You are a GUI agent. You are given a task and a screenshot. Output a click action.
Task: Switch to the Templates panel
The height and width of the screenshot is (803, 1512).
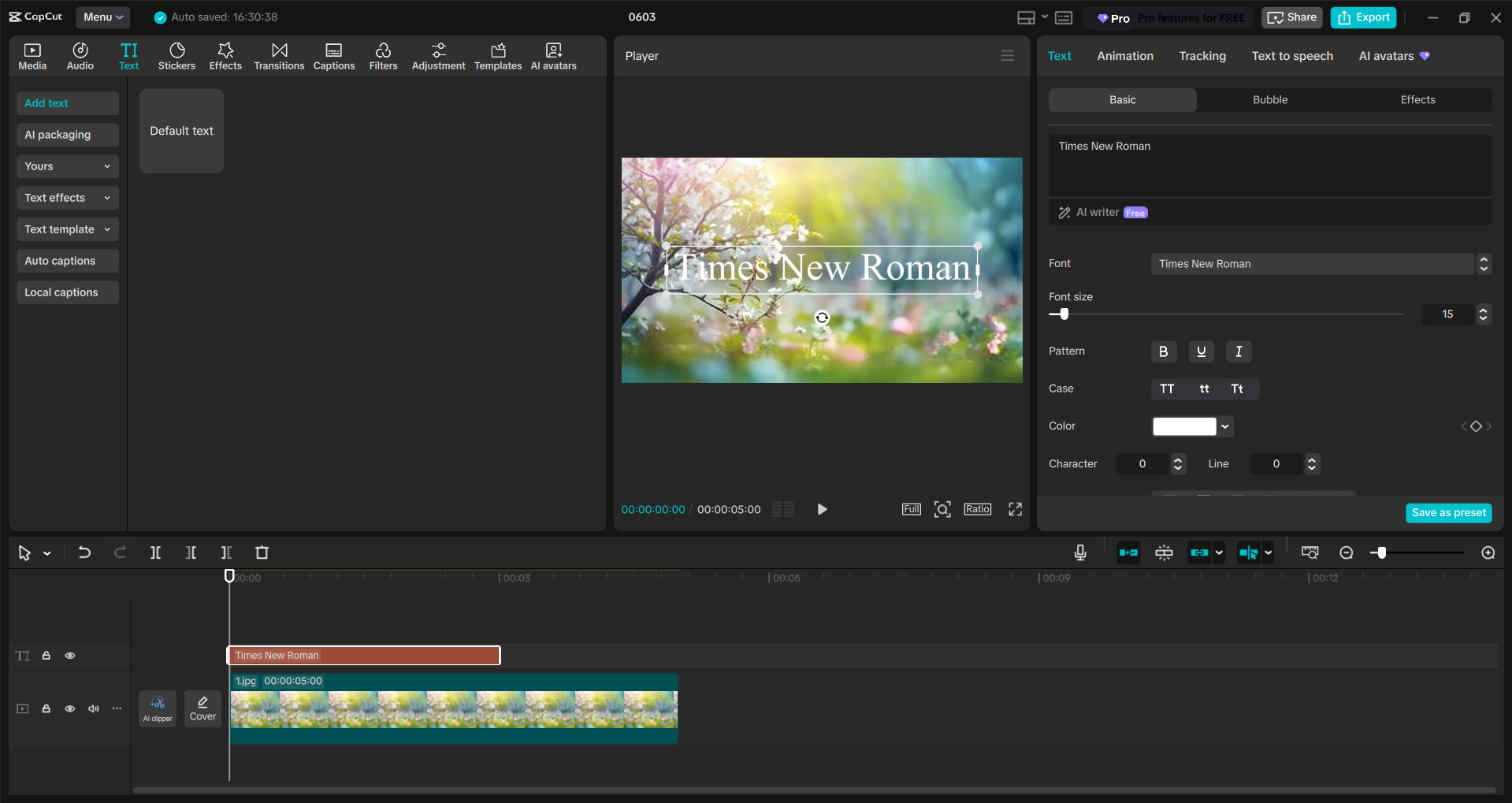tap(497, 55)
